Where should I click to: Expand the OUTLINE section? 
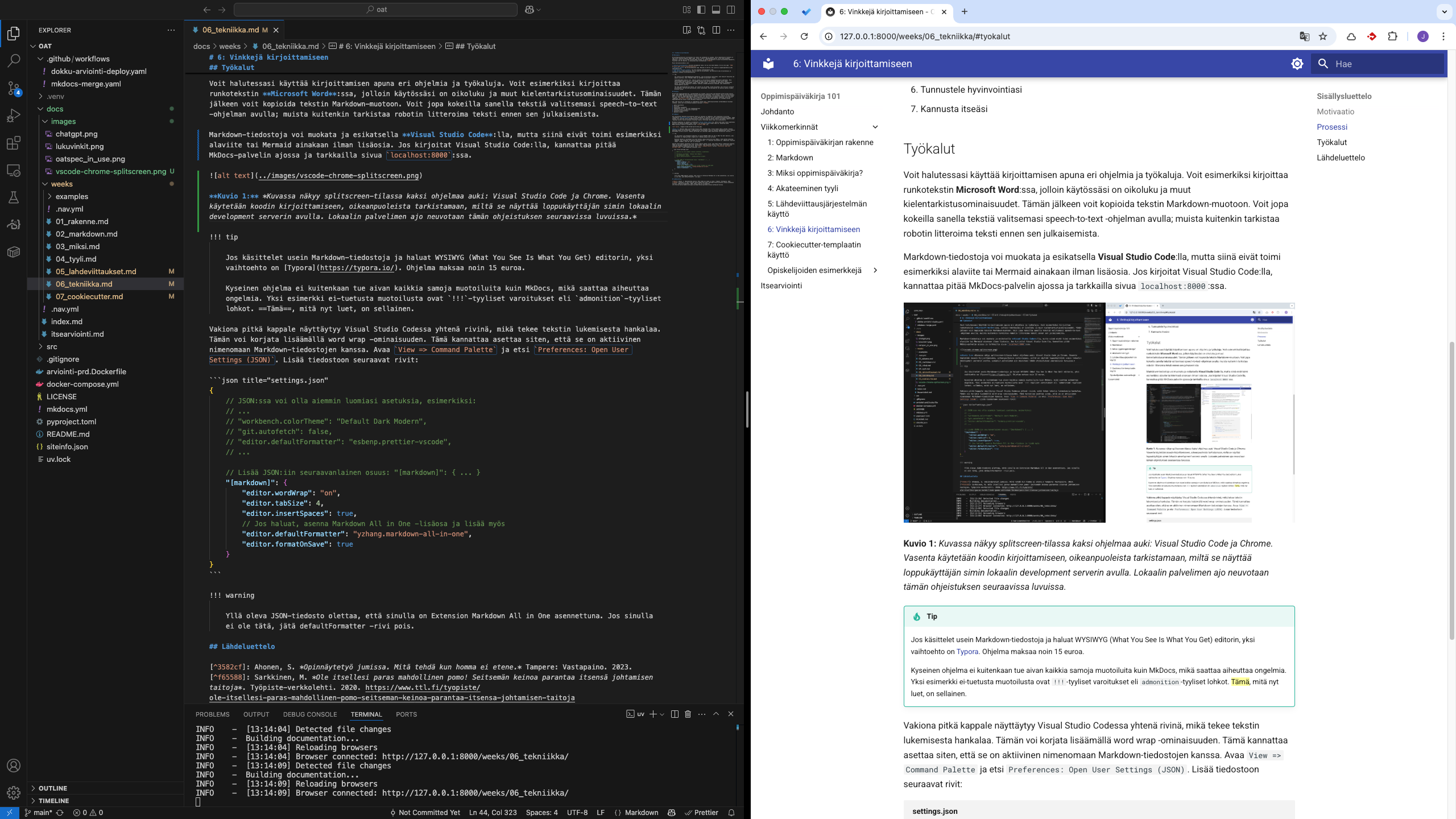click(x=53, y=788)
